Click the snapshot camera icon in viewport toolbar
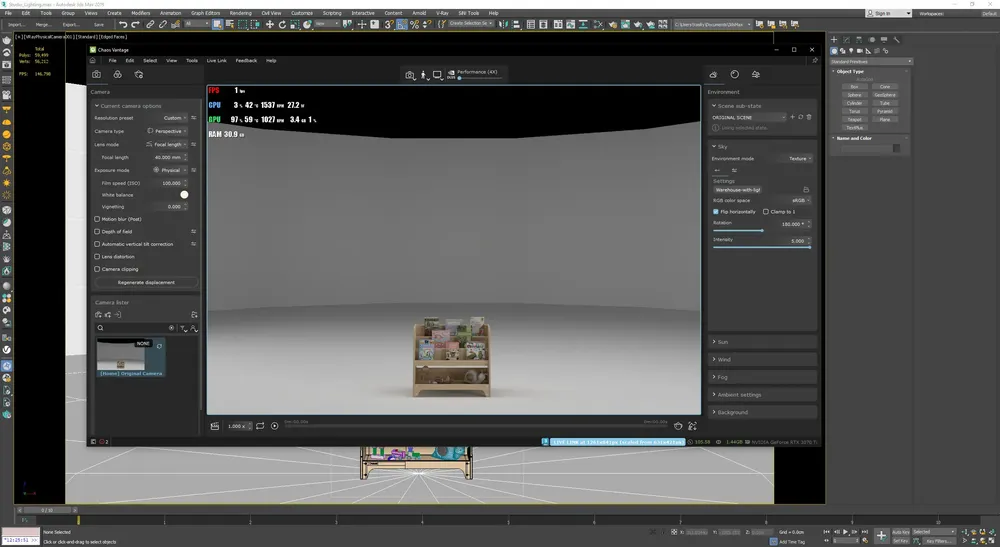 tap(409, 75)
